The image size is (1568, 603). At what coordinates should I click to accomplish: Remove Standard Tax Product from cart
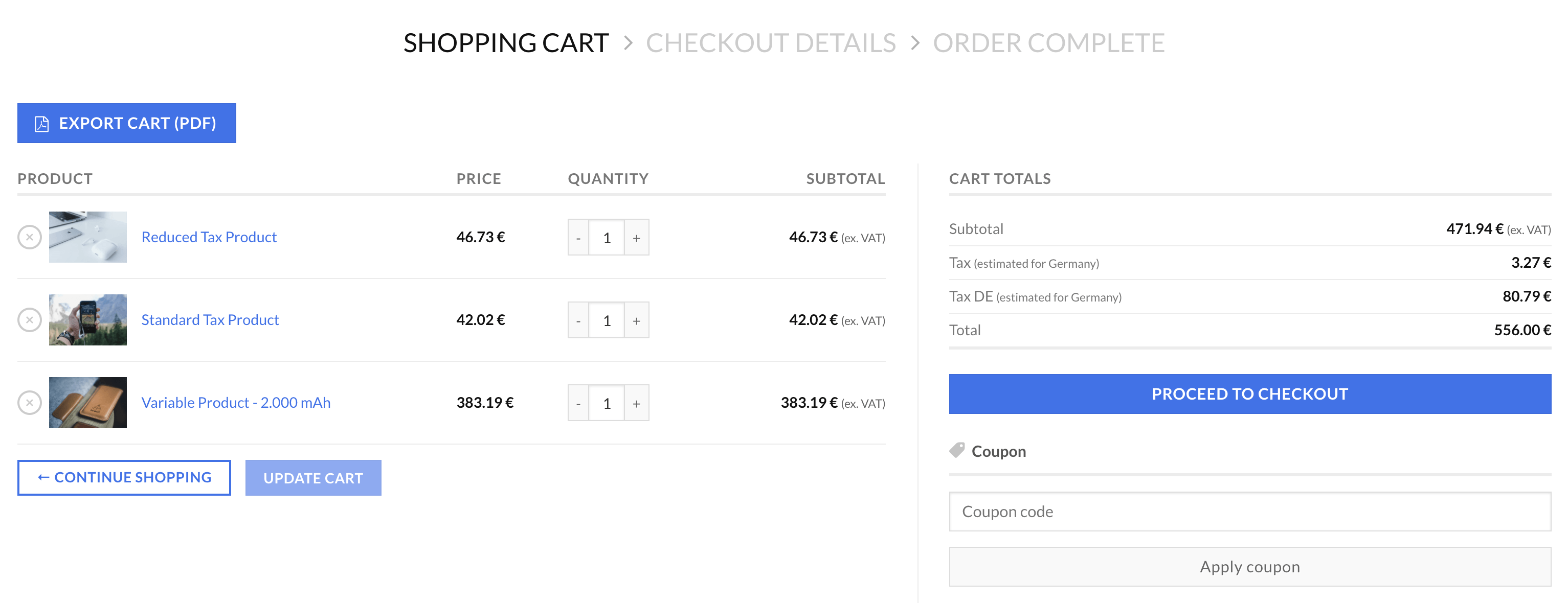pos(29,319)
